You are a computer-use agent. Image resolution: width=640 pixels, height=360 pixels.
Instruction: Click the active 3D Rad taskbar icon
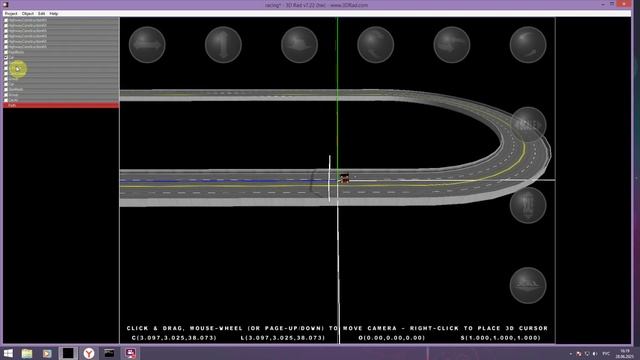click(x=68, y=353)
